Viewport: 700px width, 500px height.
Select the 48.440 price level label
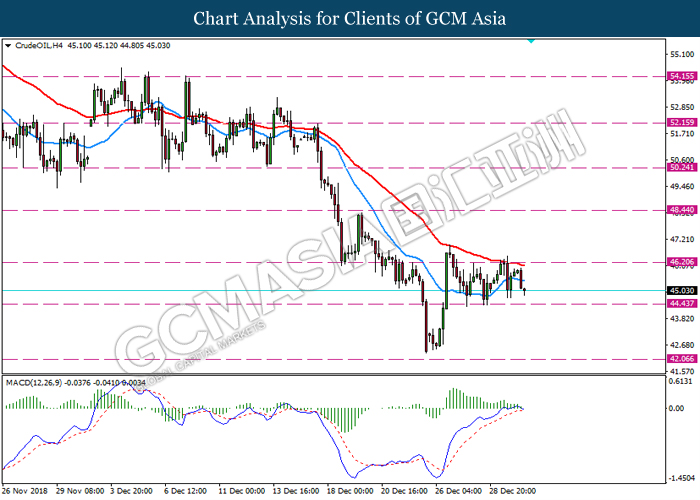682,210
